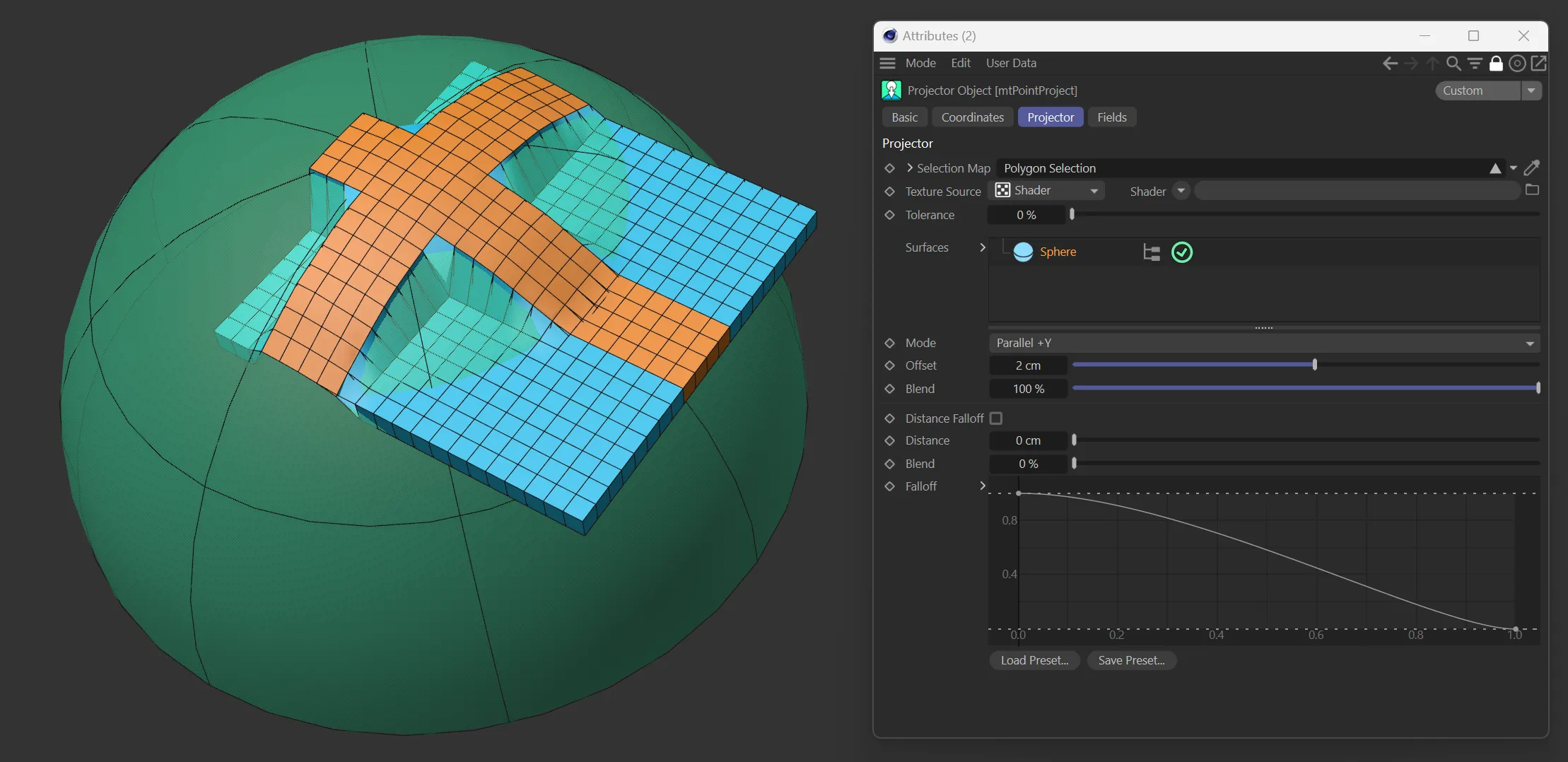Click the search magnifier icon
1568x762 pixels.
1453,64
